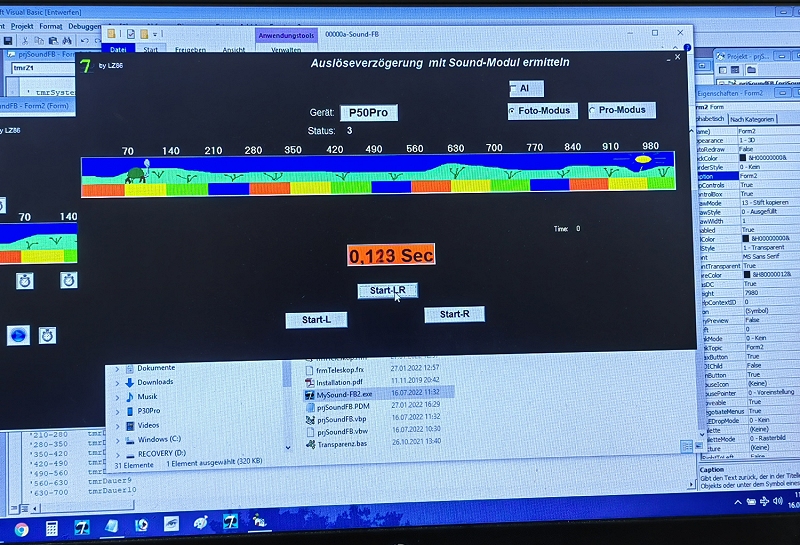Viewport: 800px width, 545px height.
Task: Click the Installation.pdf file
Action: point(340,381)
